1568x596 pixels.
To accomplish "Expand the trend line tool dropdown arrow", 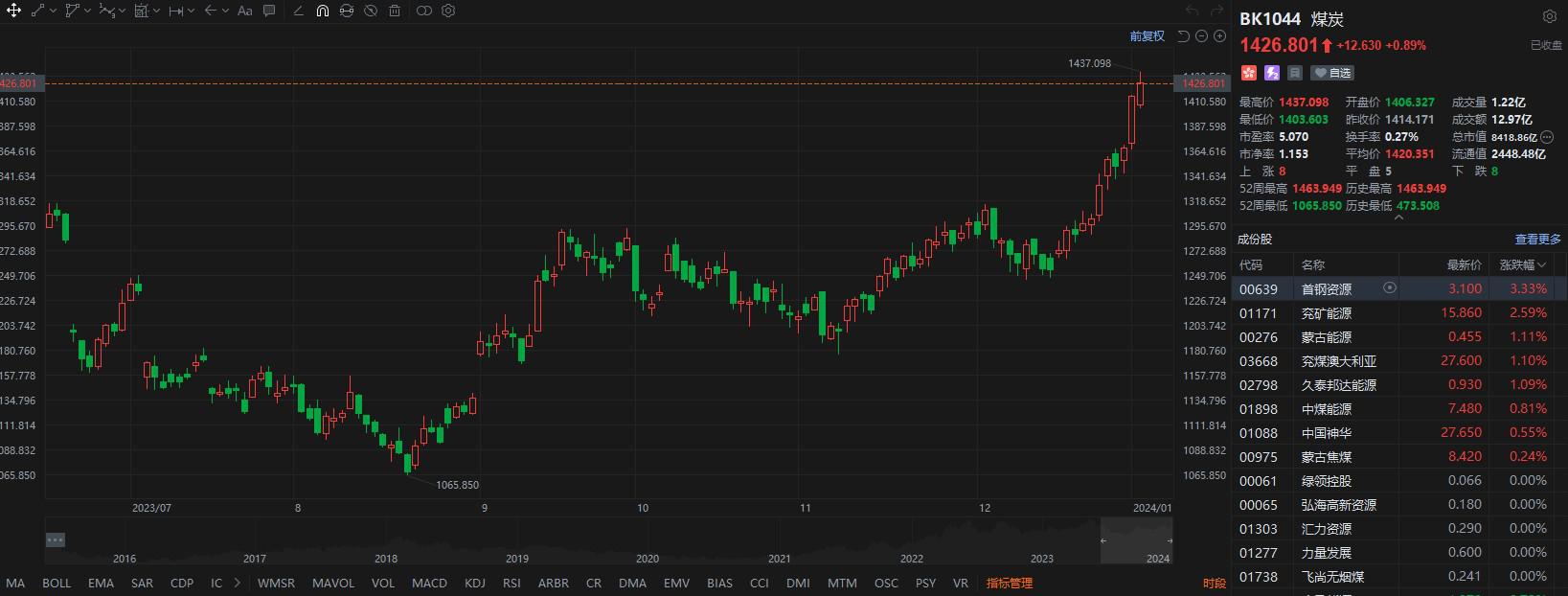I will 53,11.
